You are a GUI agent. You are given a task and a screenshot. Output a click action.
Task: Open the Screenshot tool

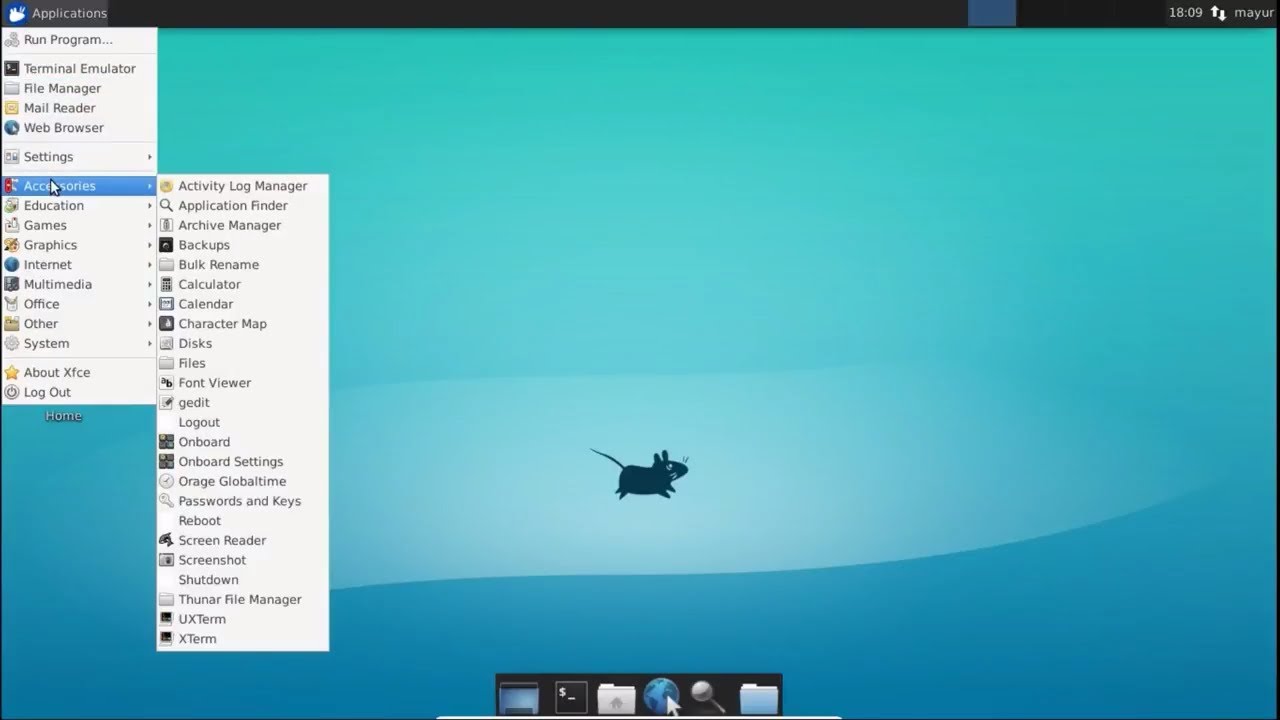tap(243, 560)
